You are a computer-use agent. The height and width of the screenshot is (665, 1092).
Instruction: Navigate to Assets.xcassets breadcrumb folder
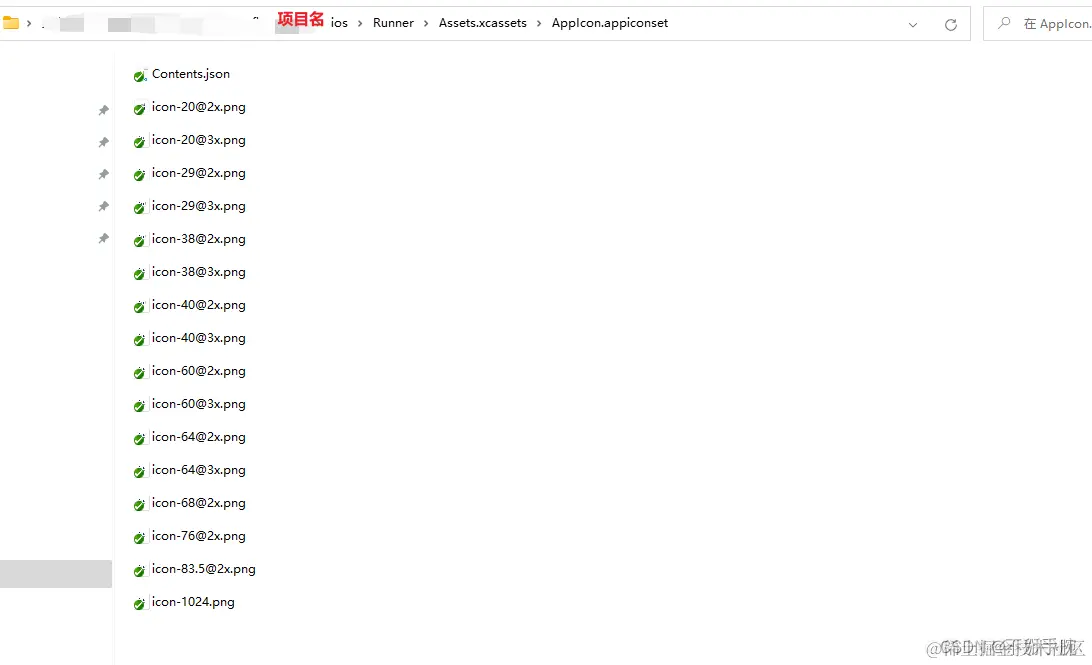pos(483,23)
